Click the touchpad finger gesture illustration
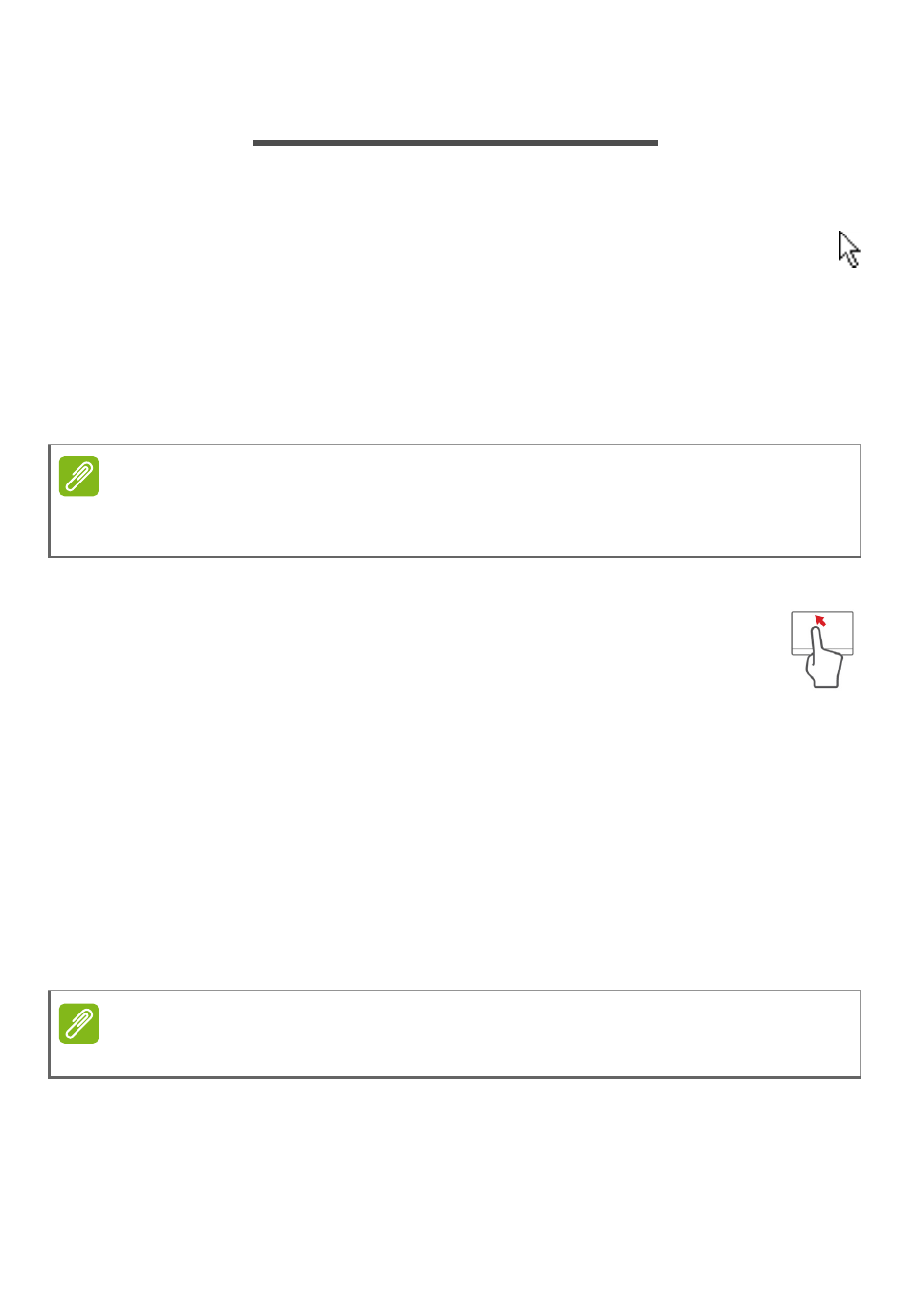The width and height of the screenshot is (924, 1309). 822,649
